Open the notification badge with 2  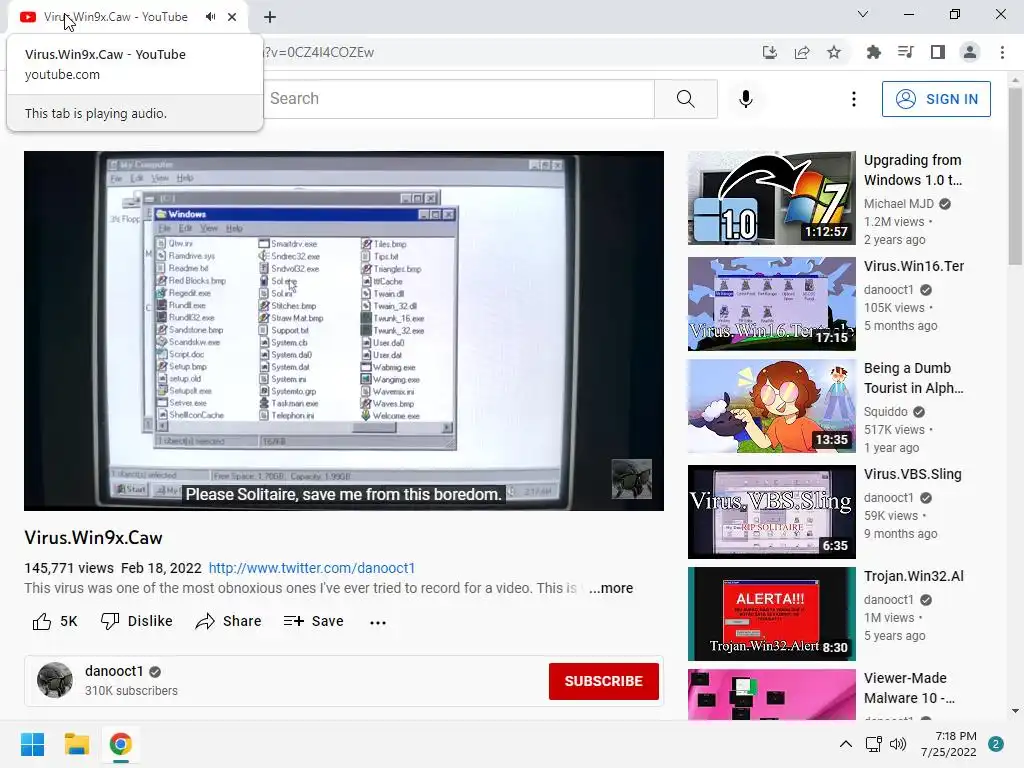[996, 744]
